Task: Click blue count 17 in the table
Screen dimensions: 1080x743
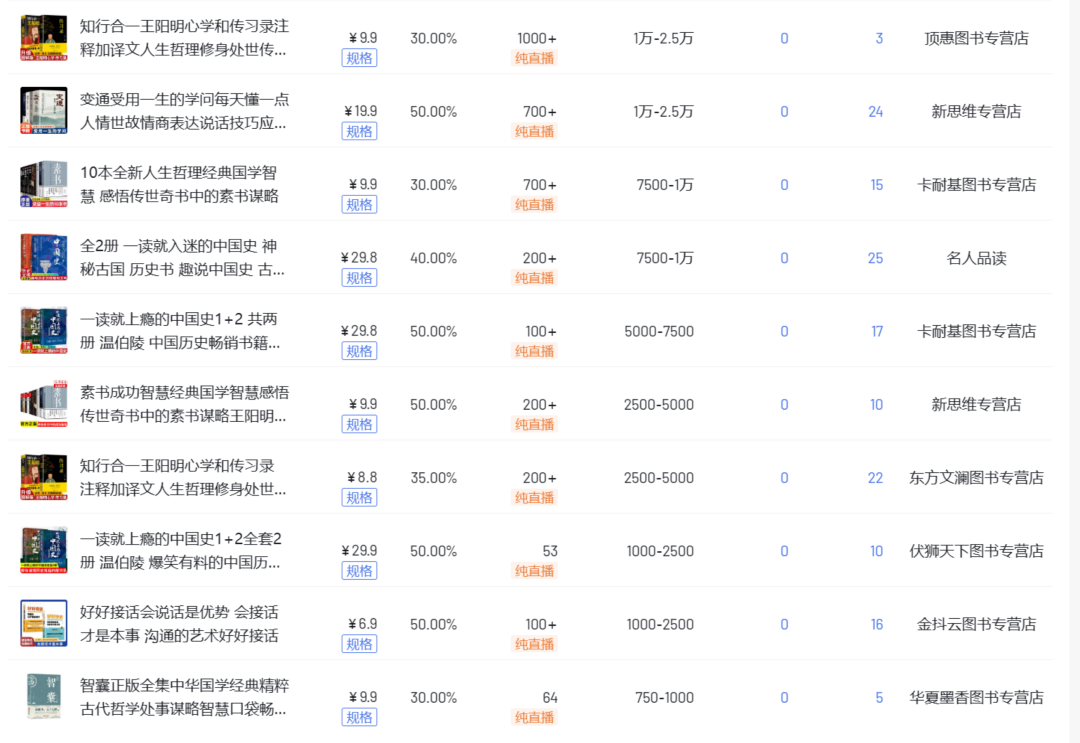Action: [876, 331]
